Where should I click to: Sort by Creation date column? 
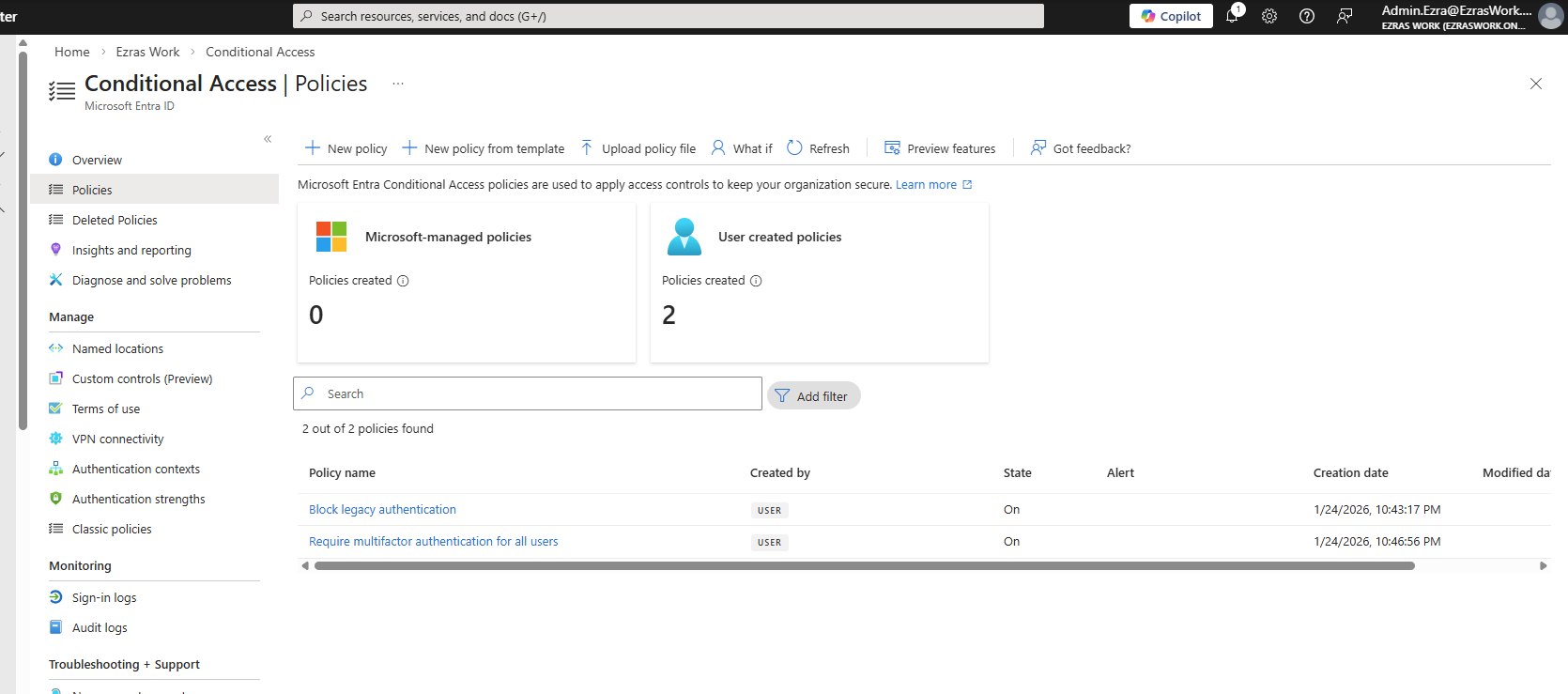point(1350,473)
